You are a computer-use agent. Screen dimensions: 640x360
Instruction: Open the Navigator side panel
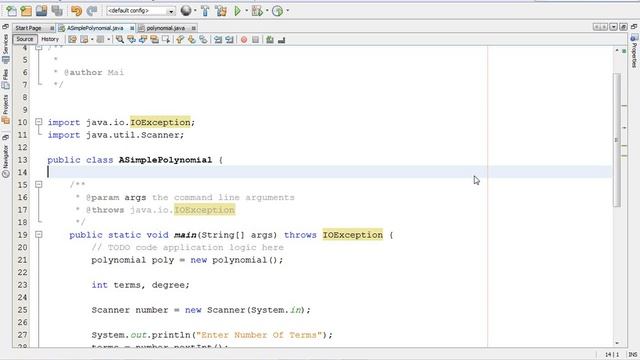pos(5,160)
